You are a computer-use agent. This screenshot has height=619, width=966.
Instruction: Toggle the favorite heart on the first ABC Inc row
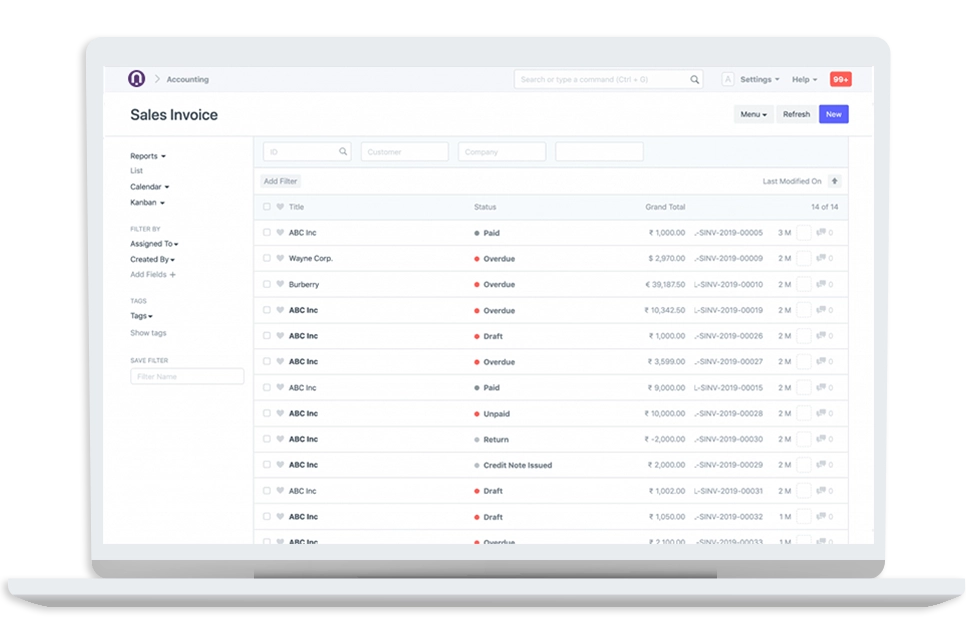[279, 232]
